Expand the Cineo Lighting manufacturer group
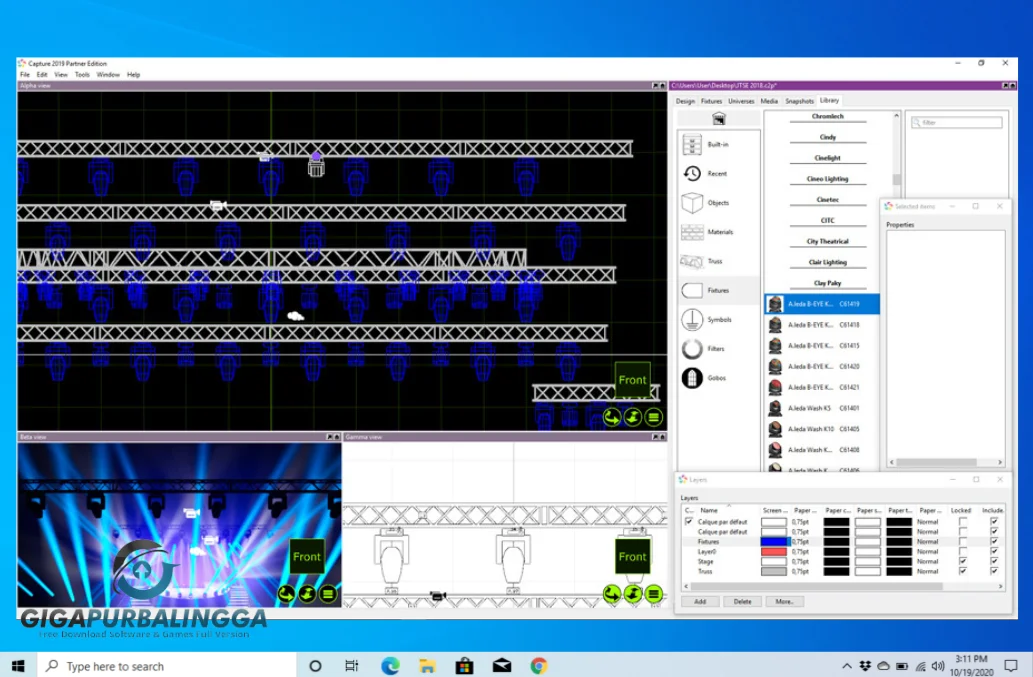 827,179
